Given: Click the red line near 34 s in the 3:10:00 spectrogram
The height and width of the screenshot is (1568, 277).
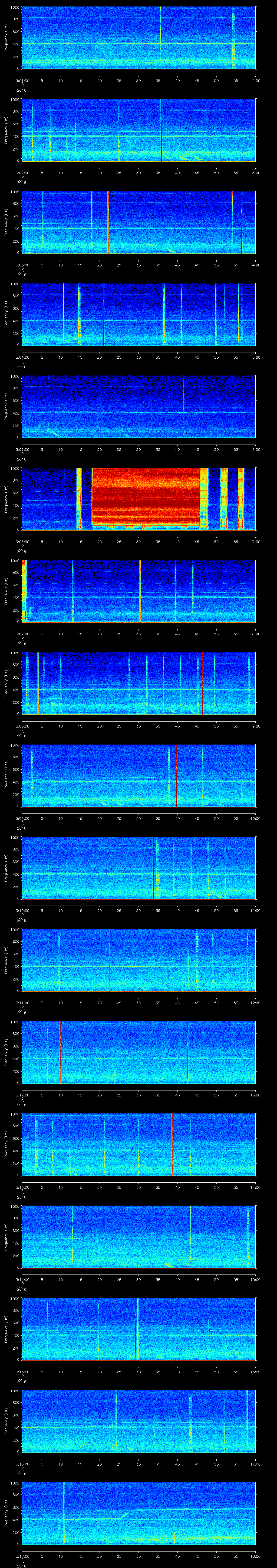Looking at the screenshot, I should pyautogui.click(x=153, y=868).
